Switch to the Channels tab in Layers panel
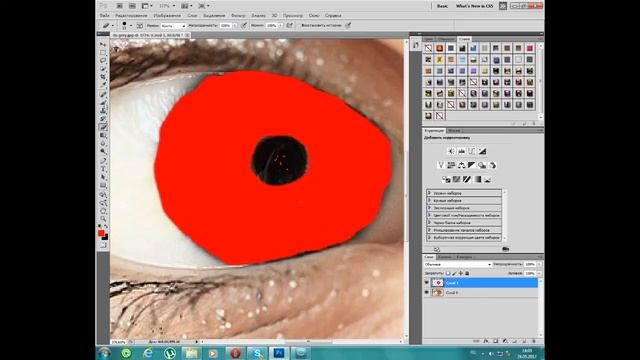The image size is (640, 360). [x=444, y=257]
